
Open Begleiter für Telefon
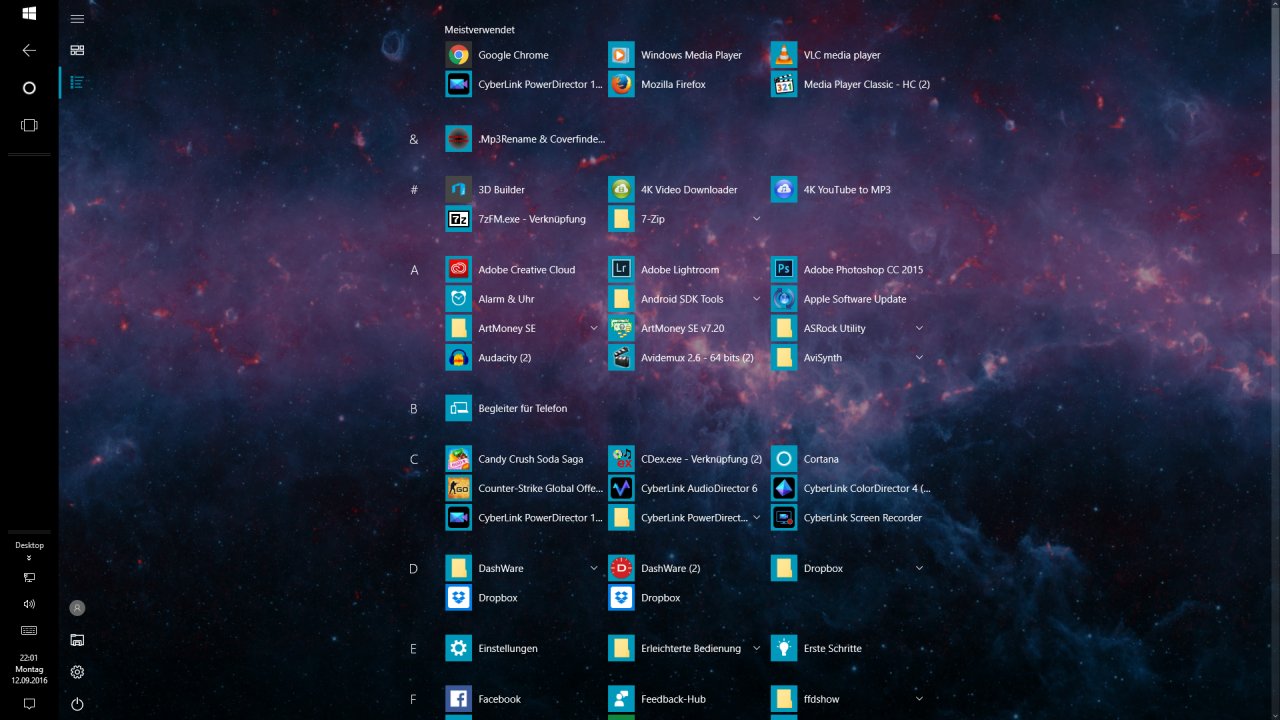pyautogui.click(x=523, y=408)
